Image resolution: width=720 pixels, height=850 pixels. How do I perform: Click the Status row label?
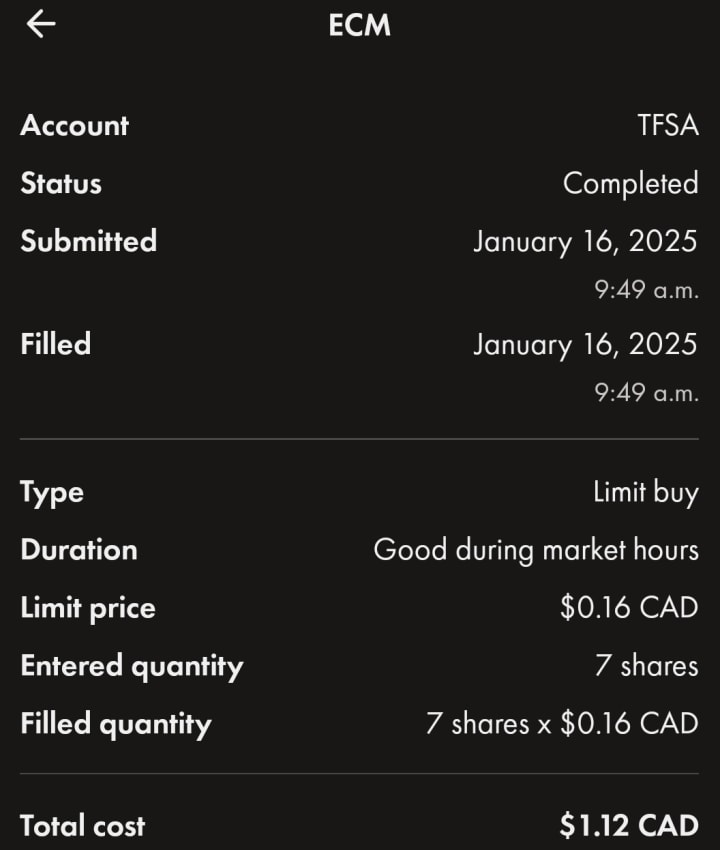(61, 184)
